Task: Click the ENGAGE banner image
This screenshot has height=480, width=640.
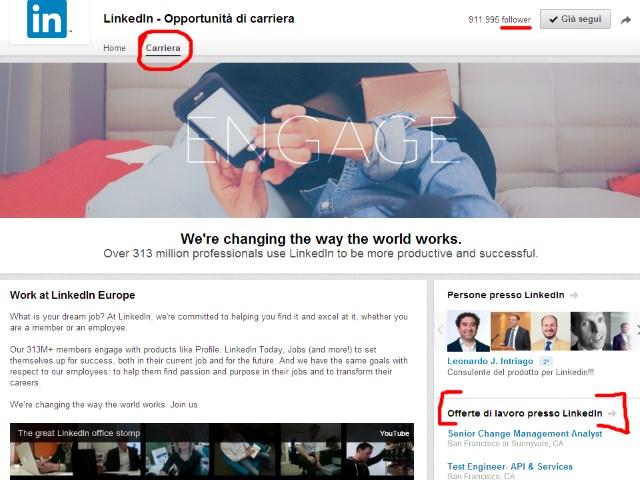Action: coord(320,140)
